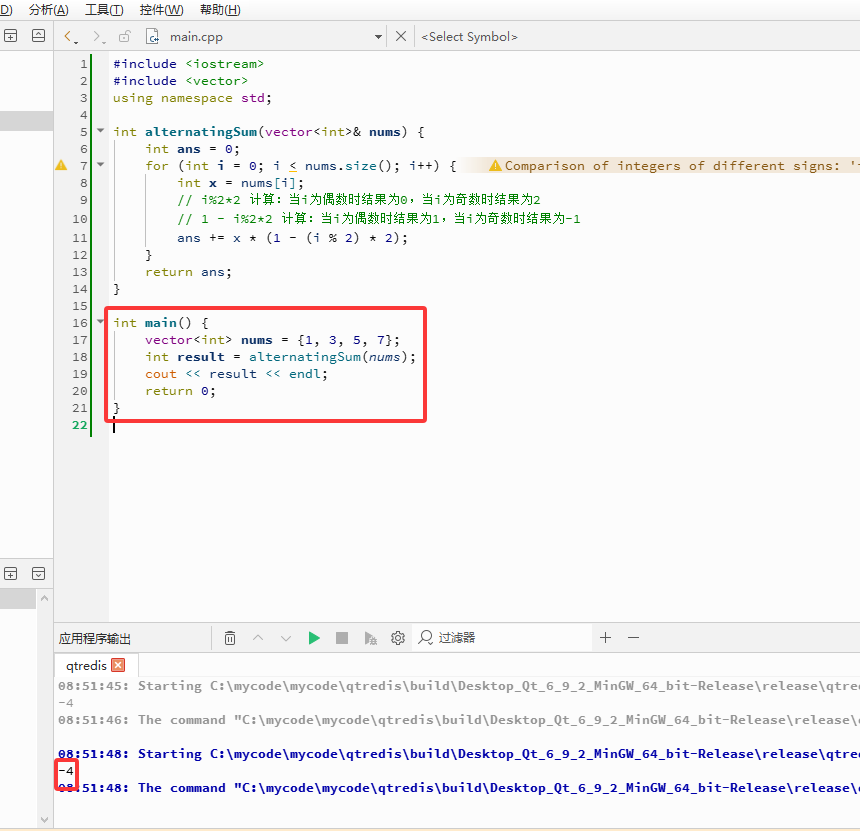This screenshot has width=860, height=831.
Task: Go back in editor navigation history
Action: tap(70, 37)
